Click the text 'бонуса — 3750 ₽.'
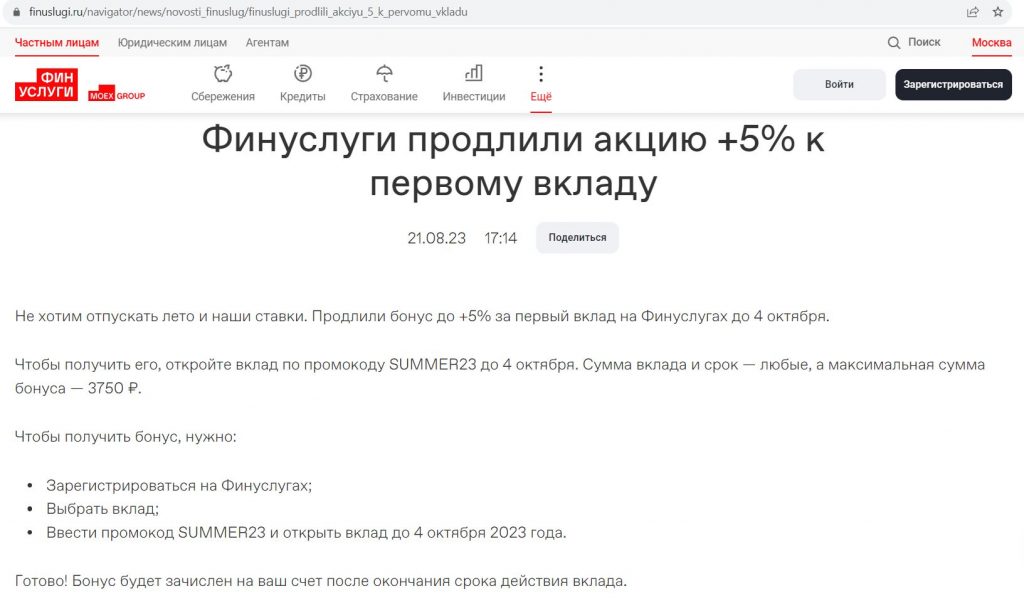Viewport: 1024px width, 601px height. tap(78, 388)
